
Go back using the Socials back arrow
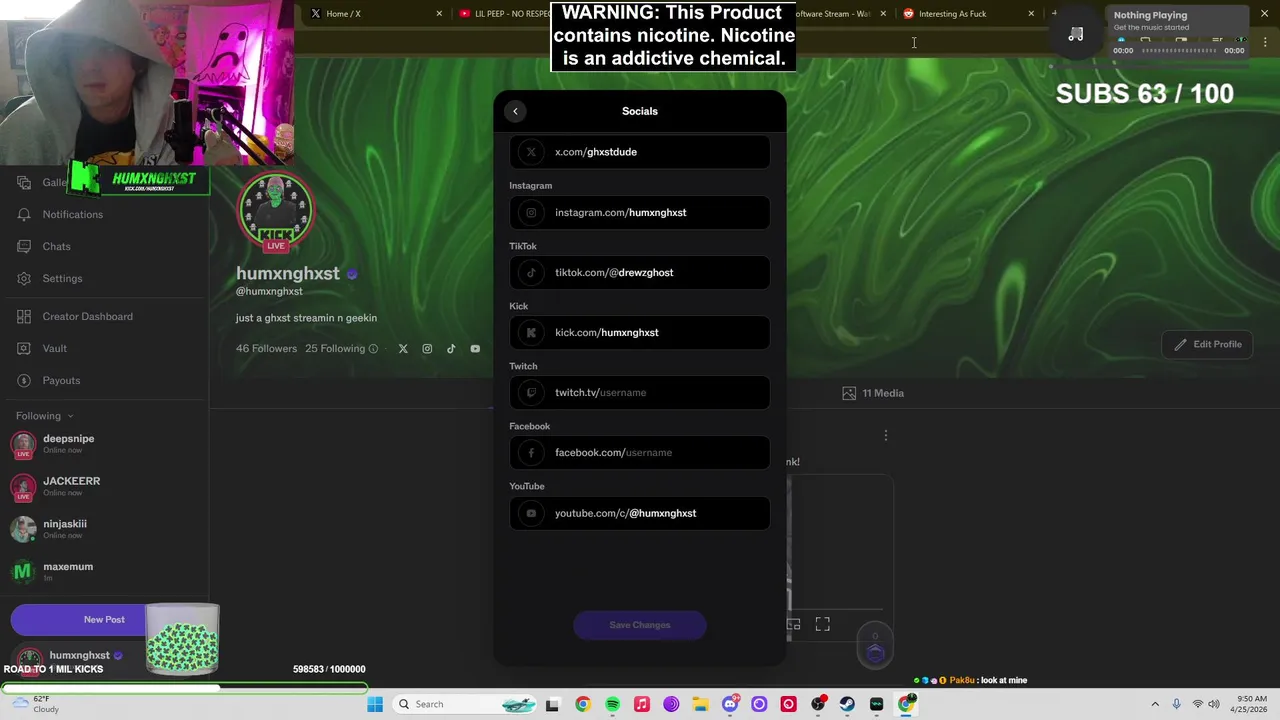(x=515, y=111)
